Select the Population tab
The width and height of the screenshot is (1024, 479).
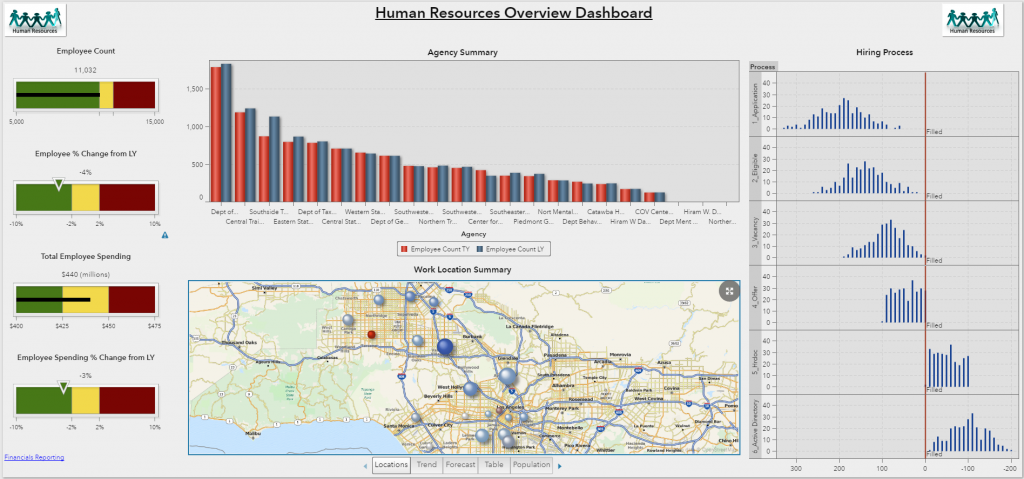(x=531, y=465)
